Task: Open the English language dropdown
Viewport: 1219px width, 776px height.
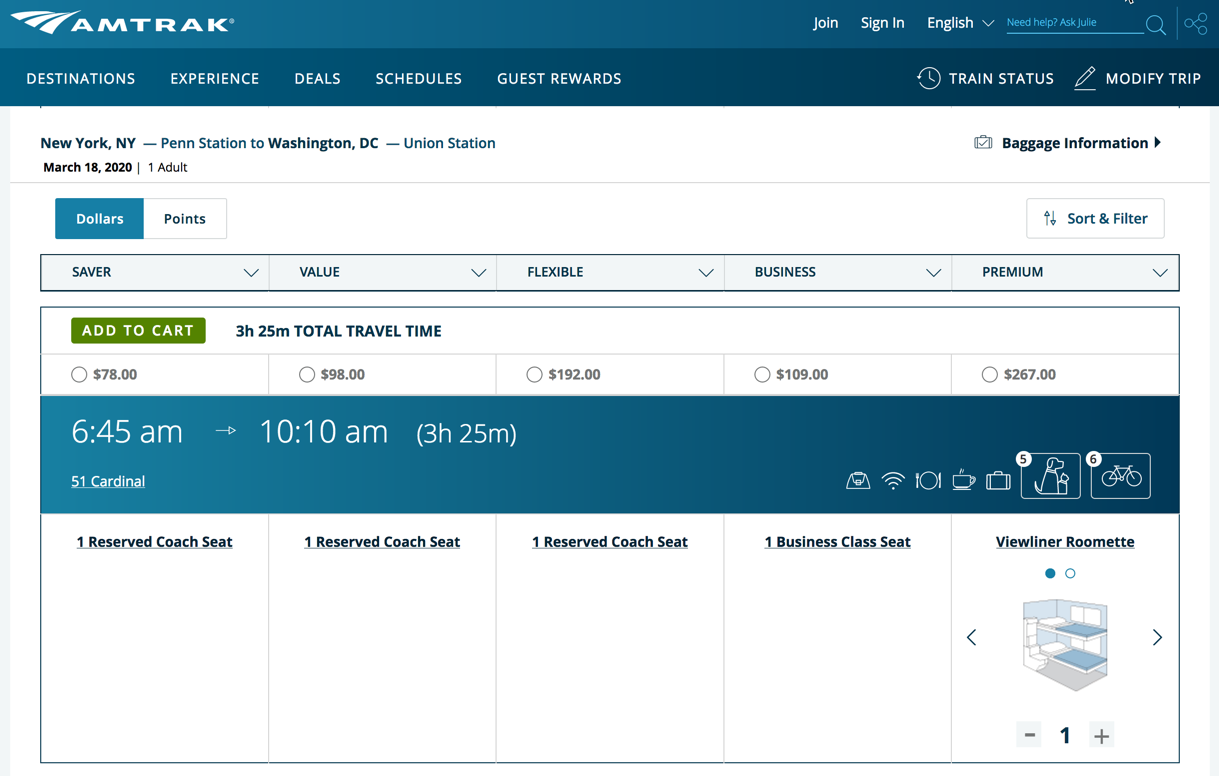Action: [x=958, y=22]
